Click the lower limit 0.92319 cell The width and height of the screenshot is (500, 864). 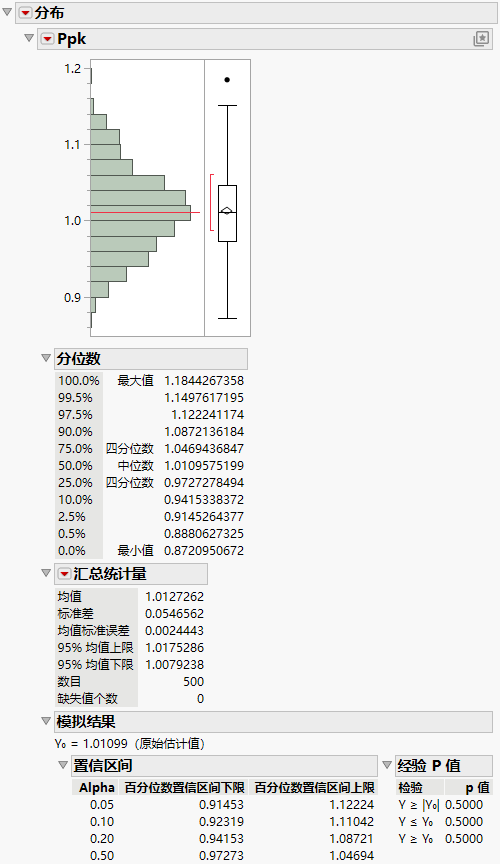click(x=221, y=822)
